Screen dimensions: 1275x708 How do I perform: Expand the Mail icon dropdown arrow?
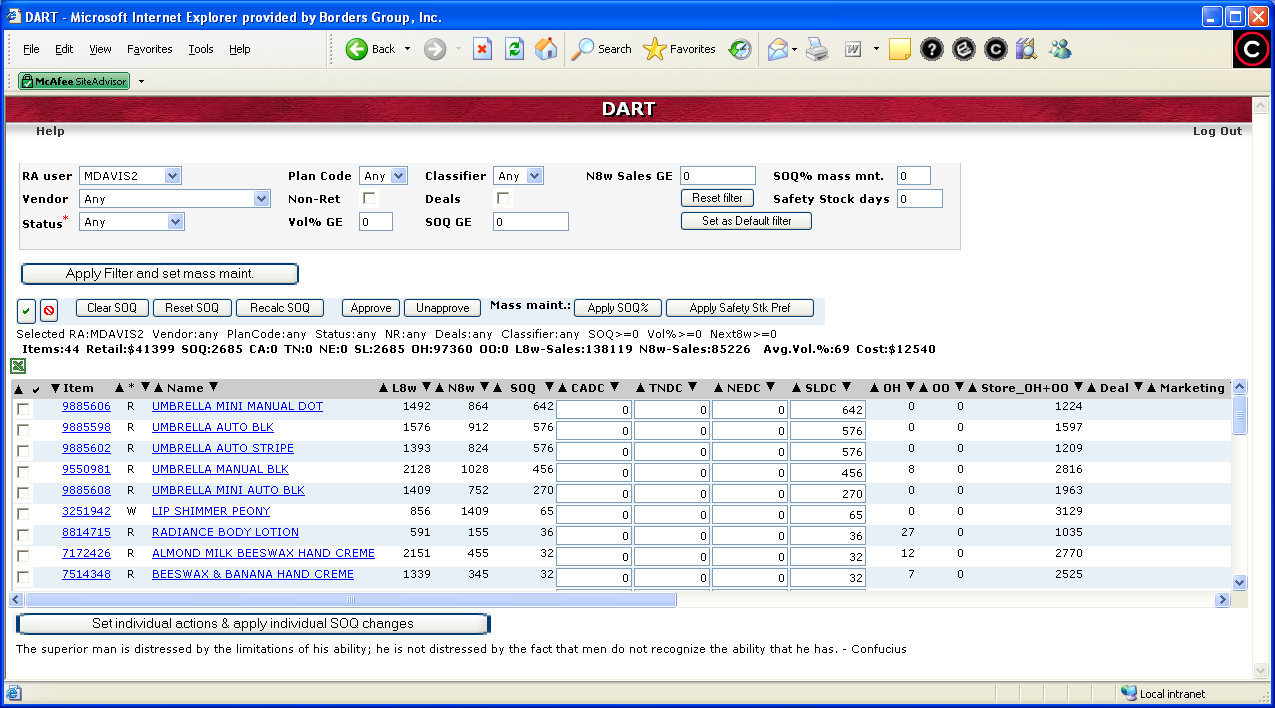click(x=794, y=49)
